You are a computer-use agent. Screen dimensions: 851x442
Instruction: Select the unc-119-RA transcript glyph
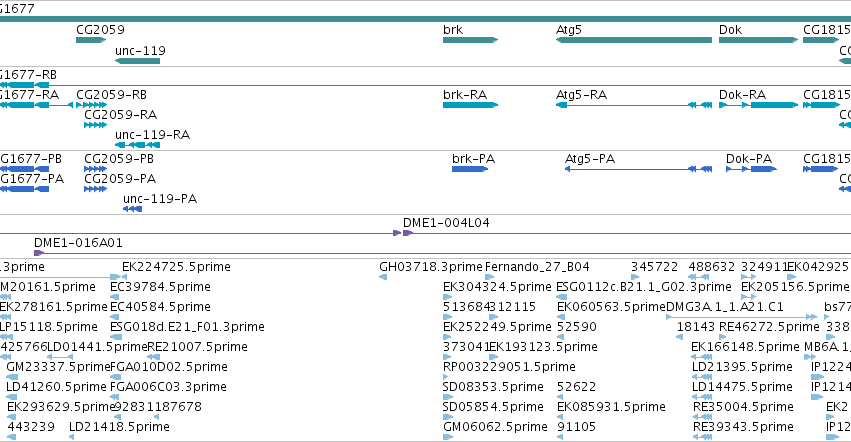pos(137,145)
